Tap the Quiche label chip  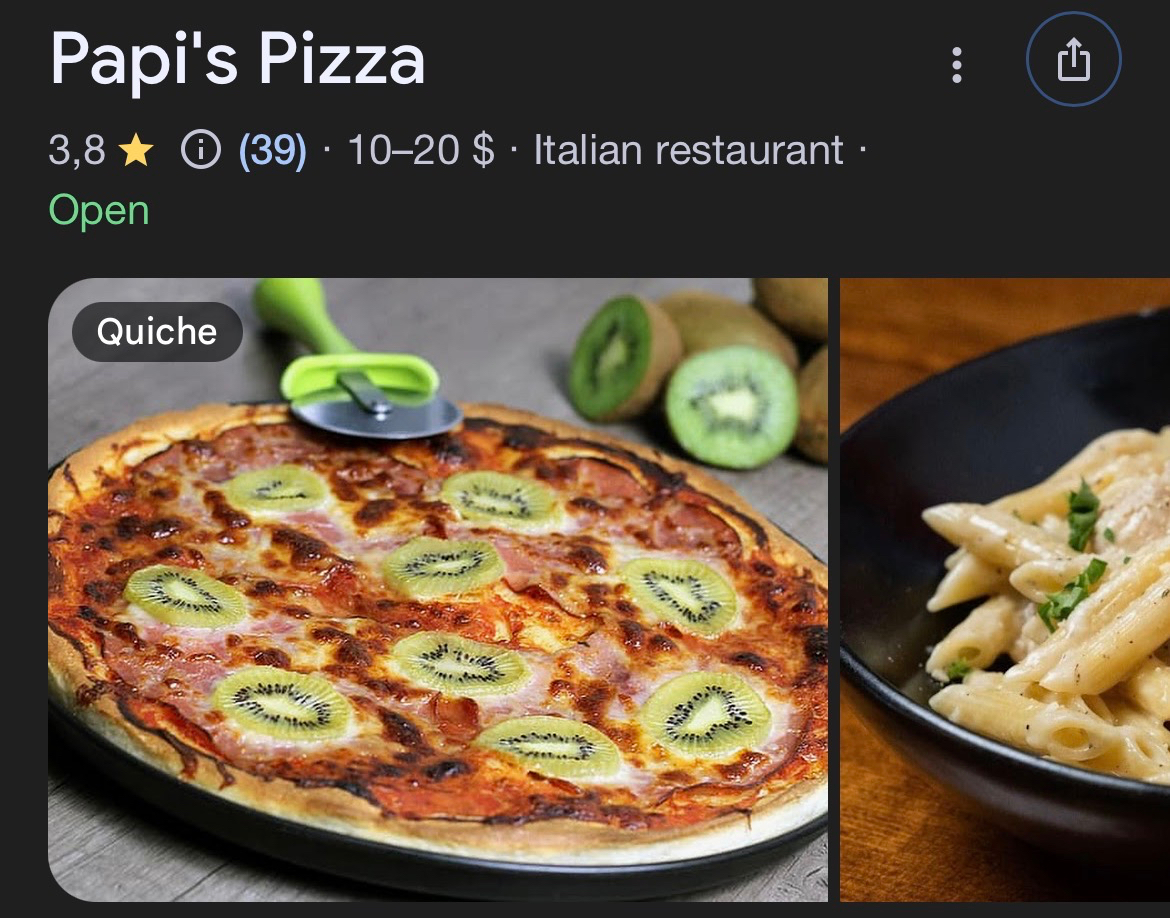tap(157, 331)
